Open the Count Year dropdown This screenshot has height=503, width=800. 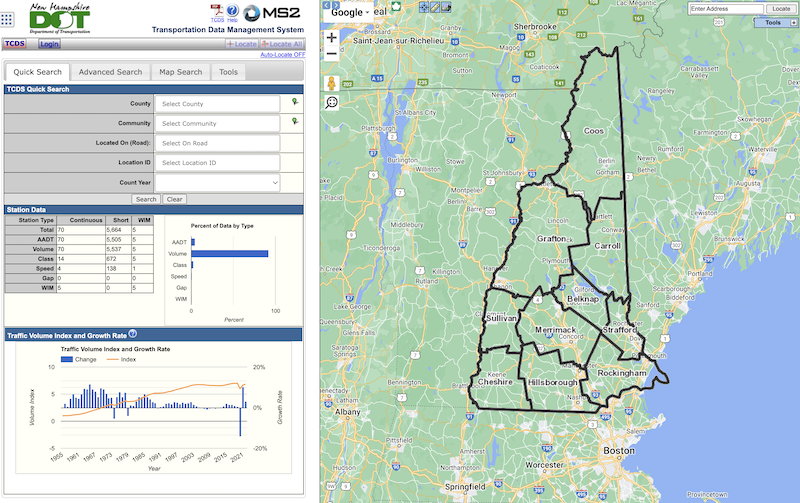tap(217, 183)
